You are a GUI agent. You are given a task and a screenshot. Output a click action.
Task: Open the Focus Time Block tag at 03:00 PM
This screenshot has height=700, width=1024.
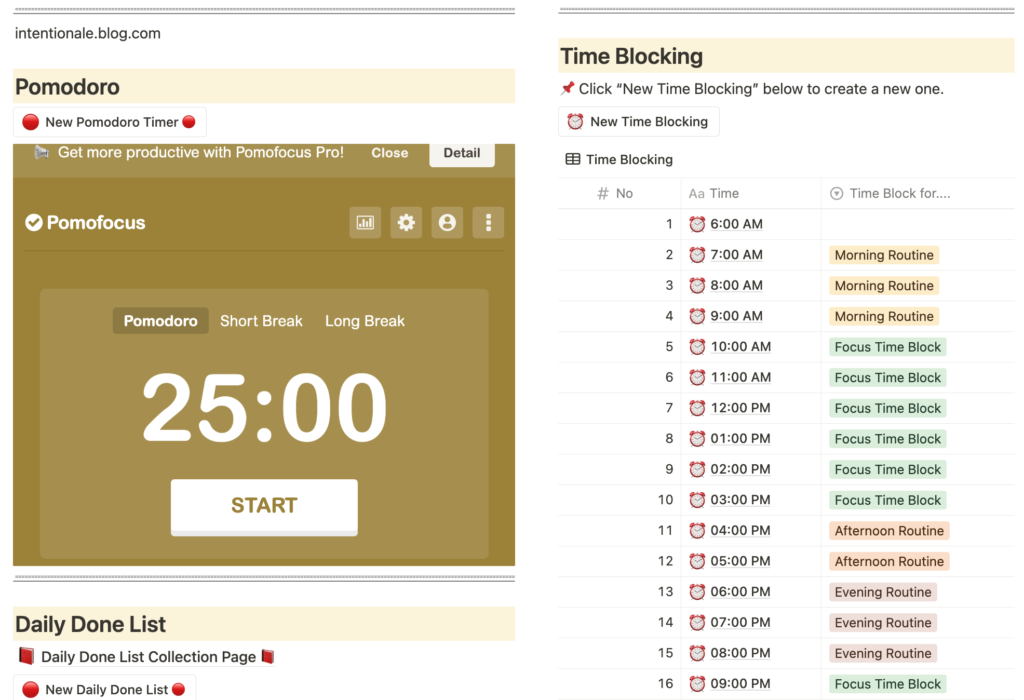click(888, 501)
